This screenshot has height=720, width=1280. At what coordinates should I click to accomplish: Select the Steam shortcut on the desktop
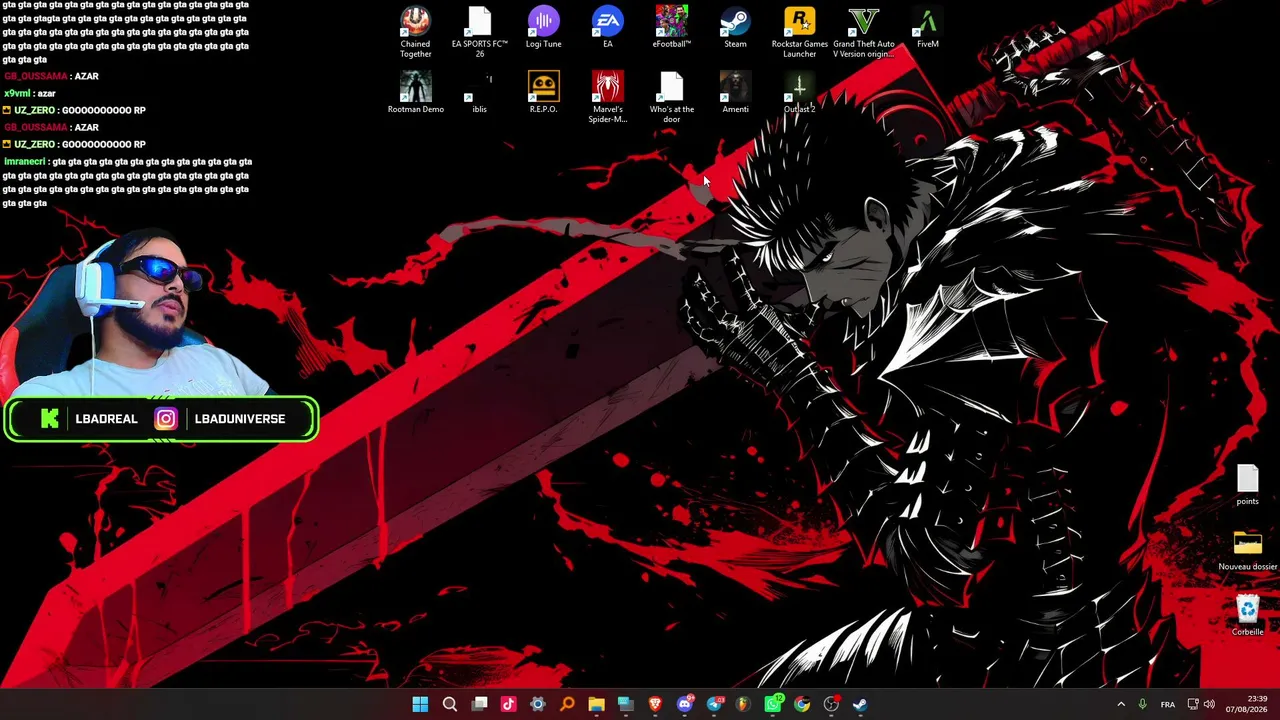coord(736,27)
